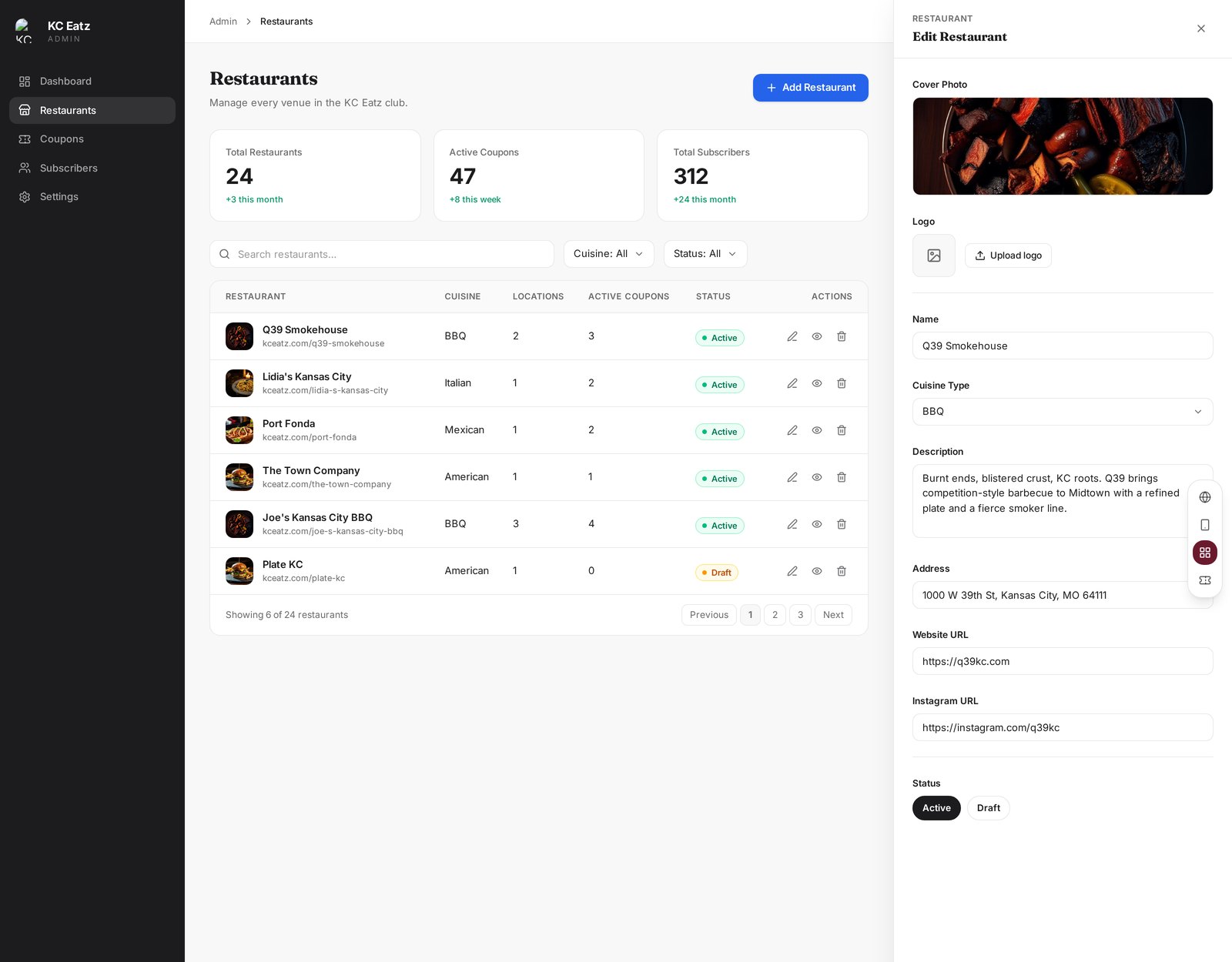Click the pencil edit icon for Port Fonda
The width and height of the screenshot is (1232, 962).
pos(792,430)
